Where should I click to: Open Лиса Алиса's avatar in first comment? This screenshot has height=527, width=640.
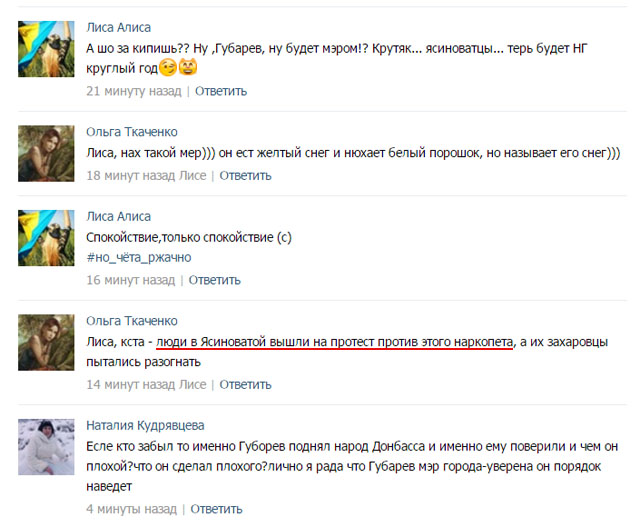coord(46,49)
